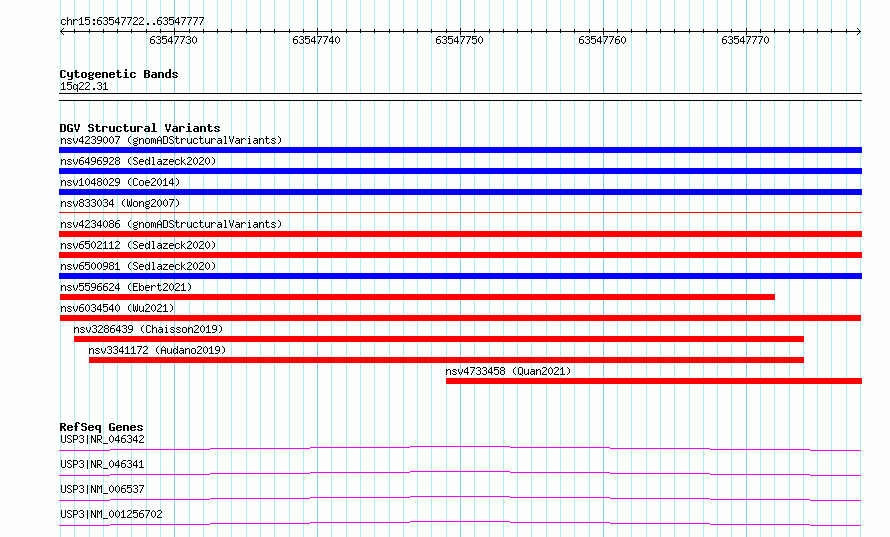
Task: Click the nsv3286439 (Chaisson2019) label
Action: (148, 329)
